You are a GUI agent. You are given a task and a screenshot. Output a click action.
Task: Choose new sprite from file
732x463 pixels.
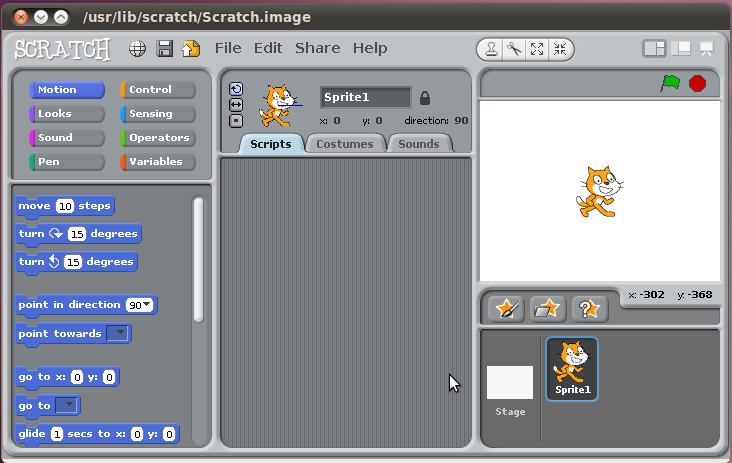[548, 309]
